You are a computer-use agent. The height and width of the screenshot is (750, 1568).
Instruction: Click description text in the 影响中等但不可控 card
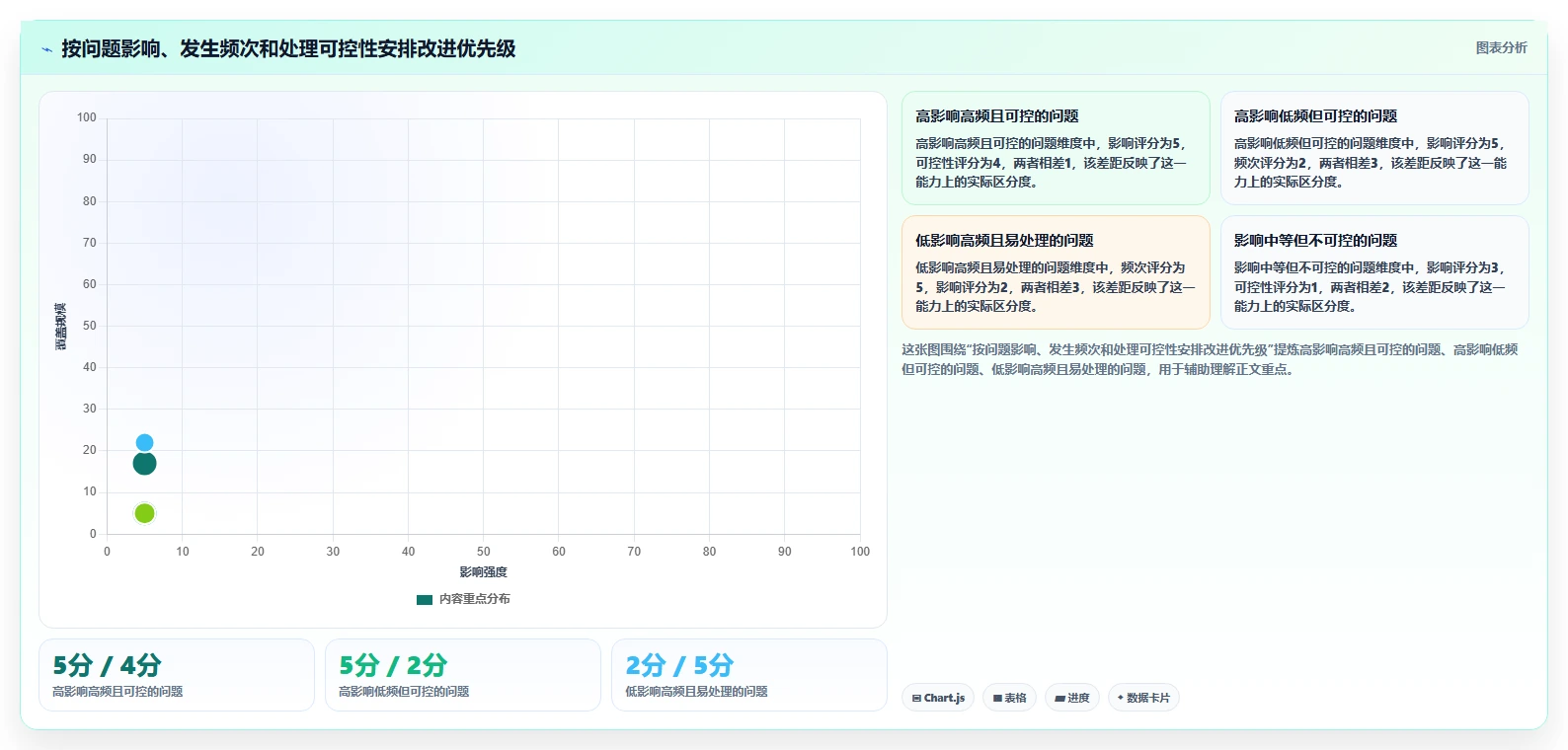[1371, 287]
